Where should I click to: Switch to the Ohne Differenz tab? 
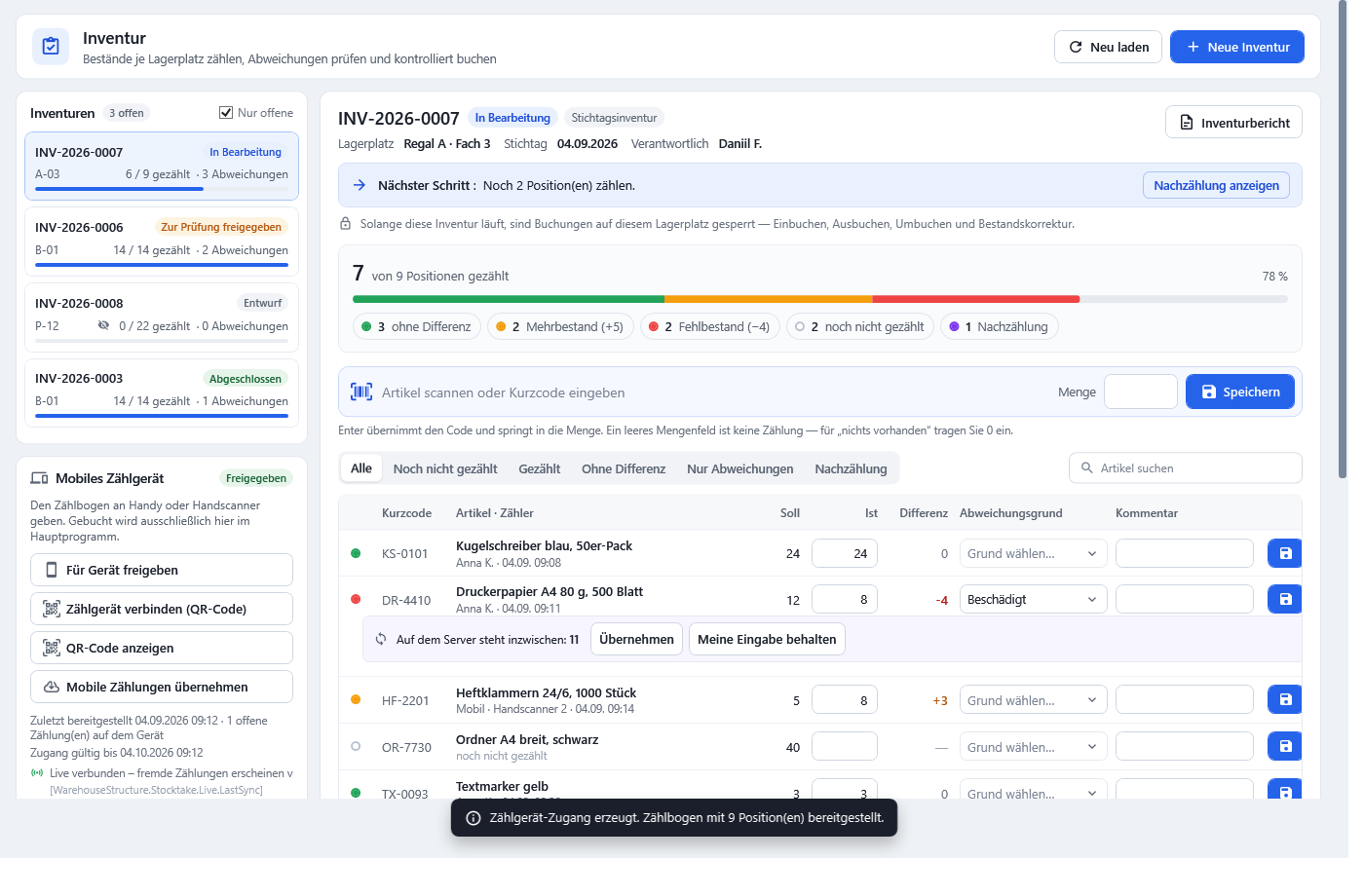pyautogui.click(x=624, y=468)
